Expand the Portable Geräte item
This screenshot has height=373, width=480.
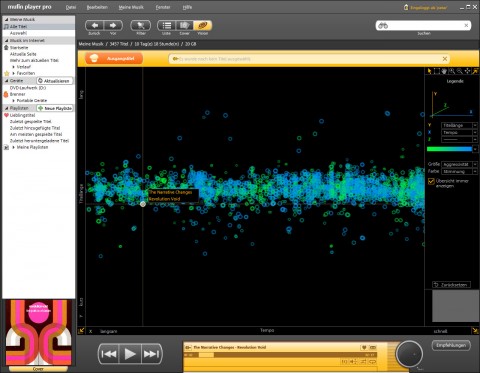coord(13,100)
